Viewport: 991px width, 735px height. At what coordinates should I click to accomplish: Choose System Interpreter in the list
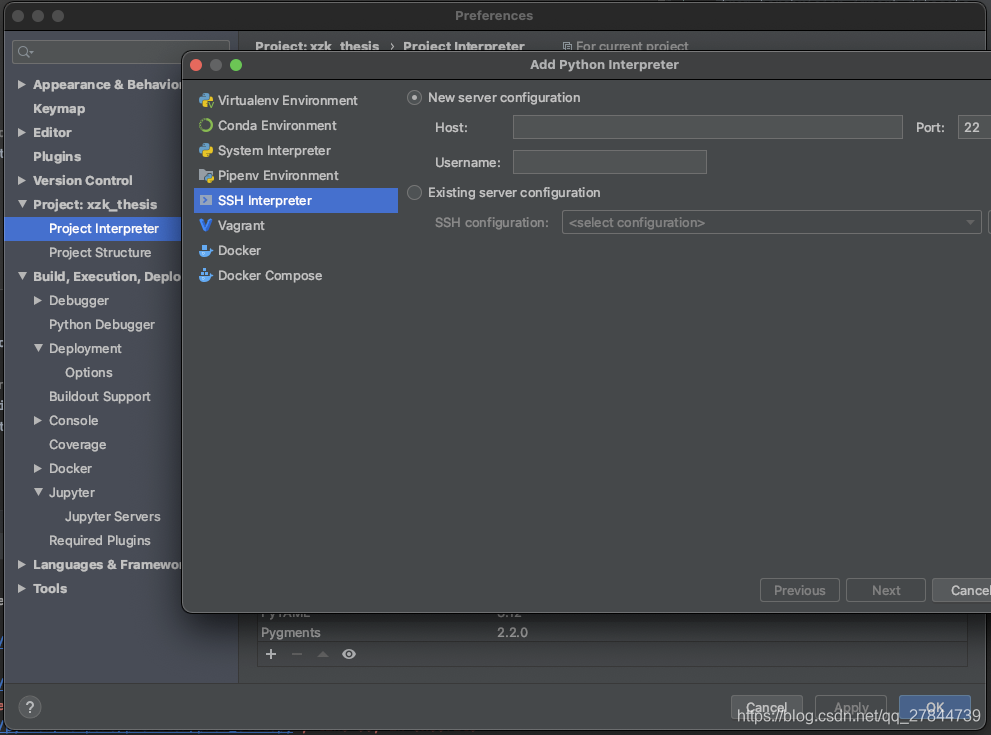pos(296,150)
